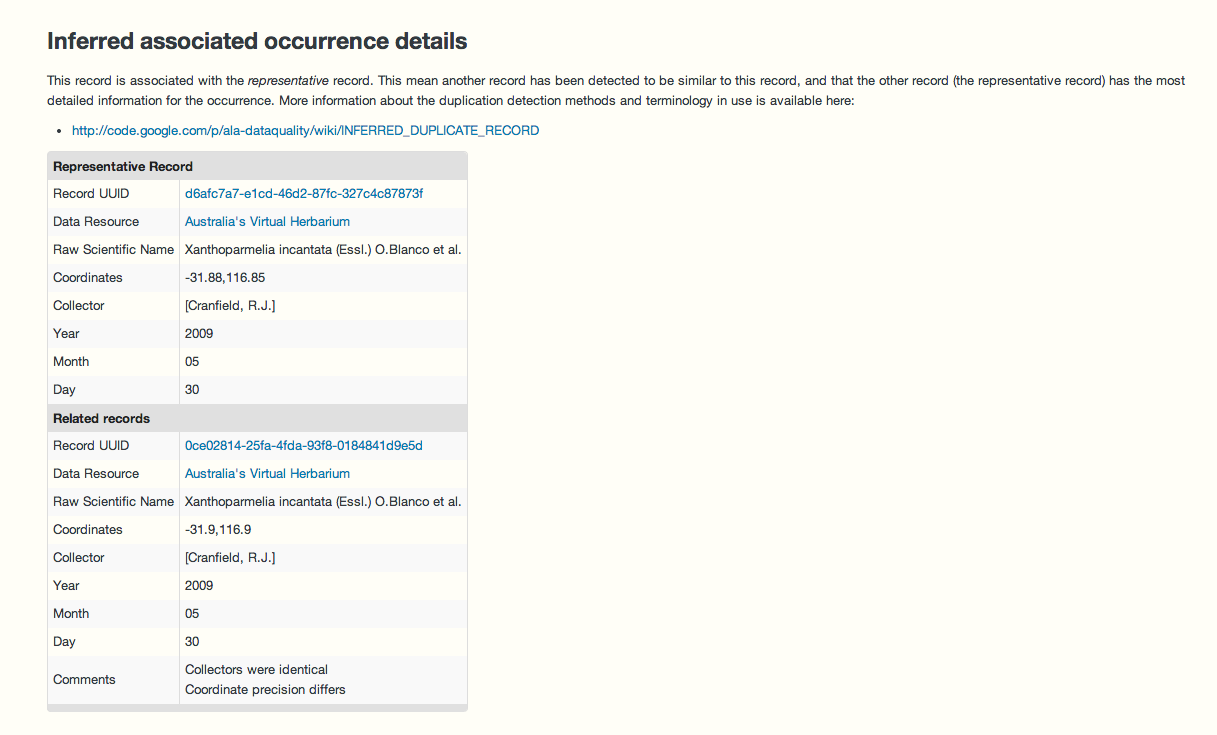Click the Related records section header
This screenshot has width=1217, height=735.
102,418
